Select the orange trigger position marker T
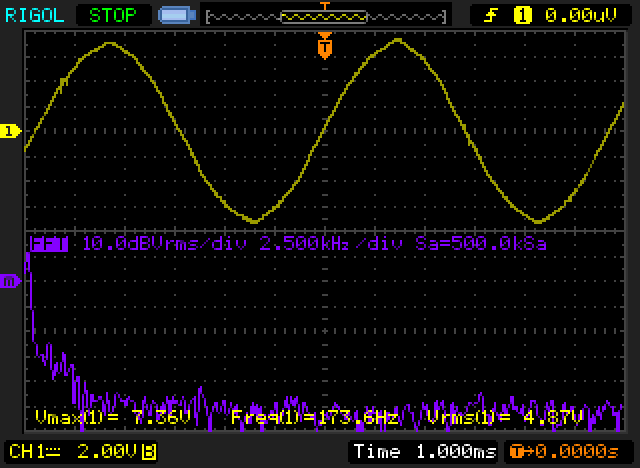Viewport: 640px width, 468px height. (x=324, y=46)
